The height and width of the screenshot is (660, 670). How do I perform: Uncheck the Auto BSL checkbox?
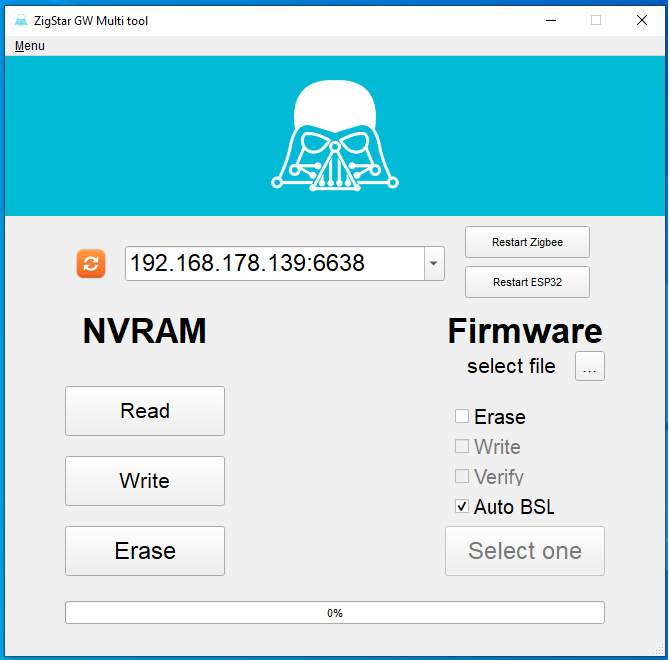462,507
